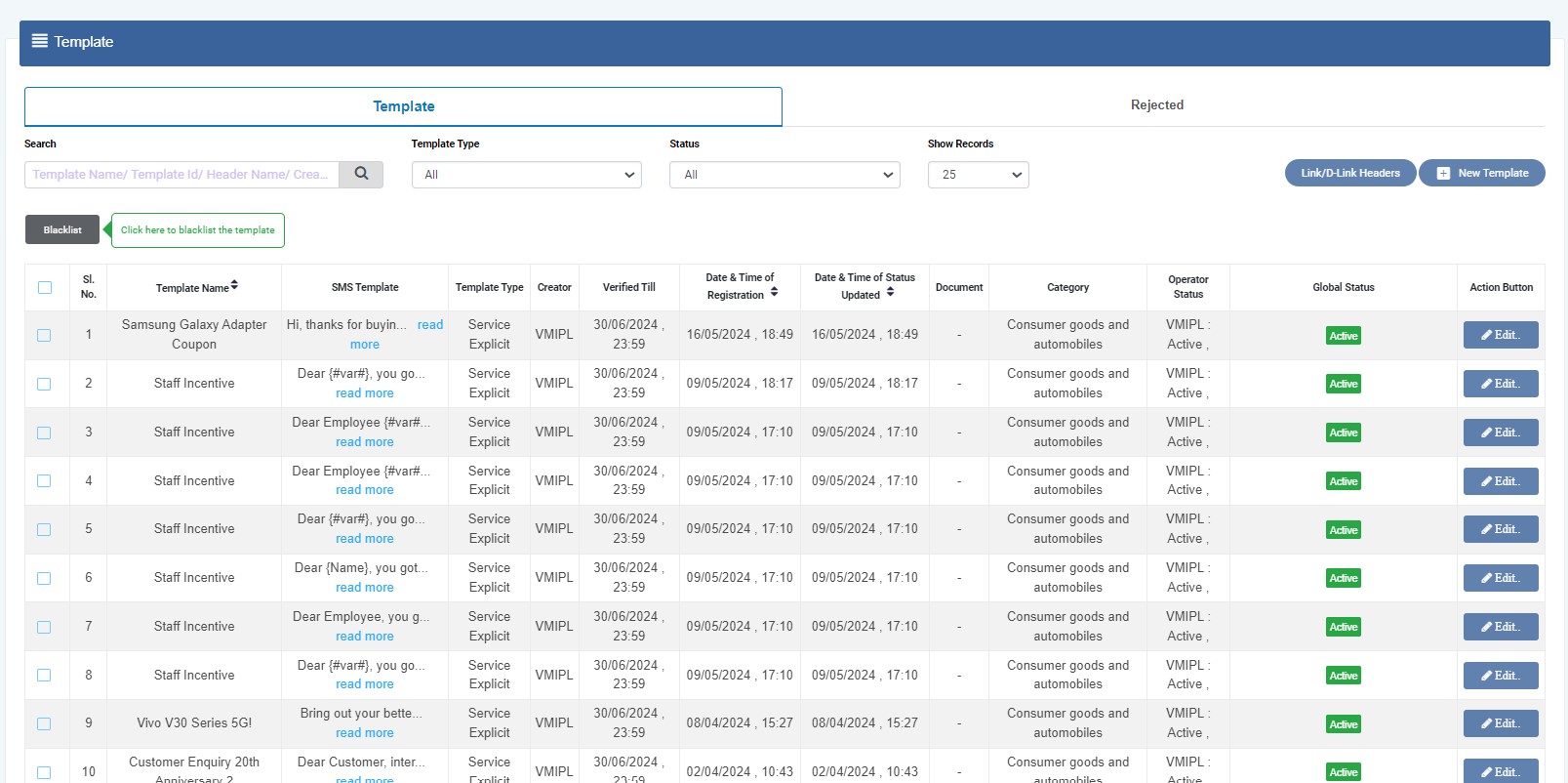Toggle the select-all checkbox in table header
Viewport: 1568px width, 783px height.
coord(45,287)
